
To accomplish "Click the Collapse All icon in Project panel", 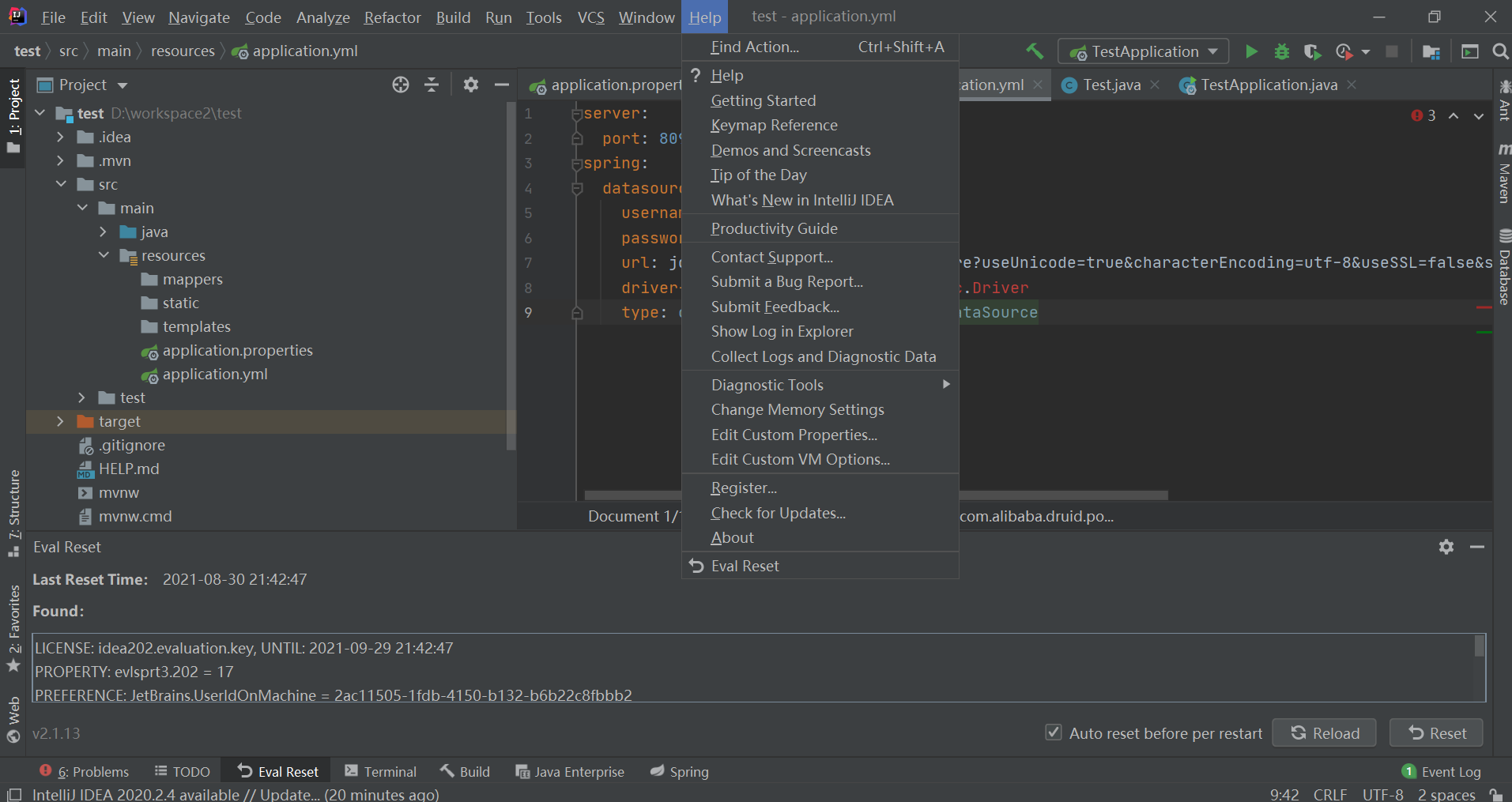I will [x=432, y=85].
